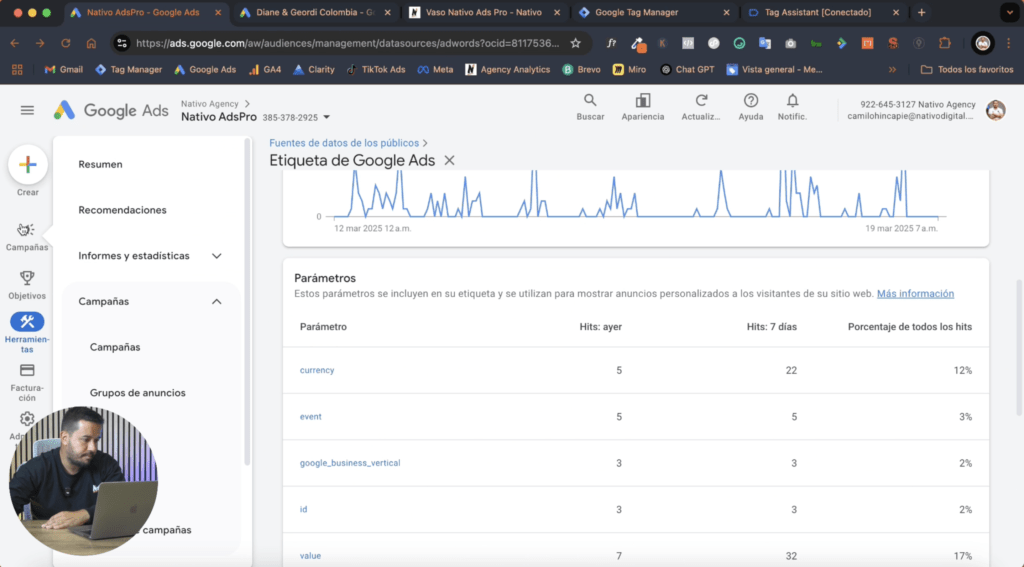
Task: Open Notificaciones bell icon
Action: 792,101
